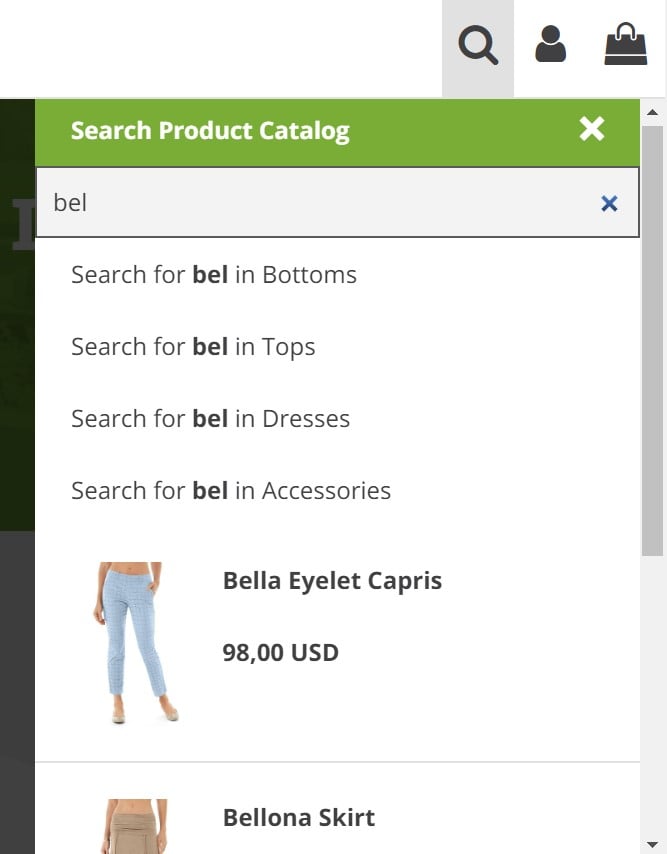Image resolution: width=667 pixels, height=854 pixels.
Task: Focus the search field containing 'bel'
Action: 337,203
